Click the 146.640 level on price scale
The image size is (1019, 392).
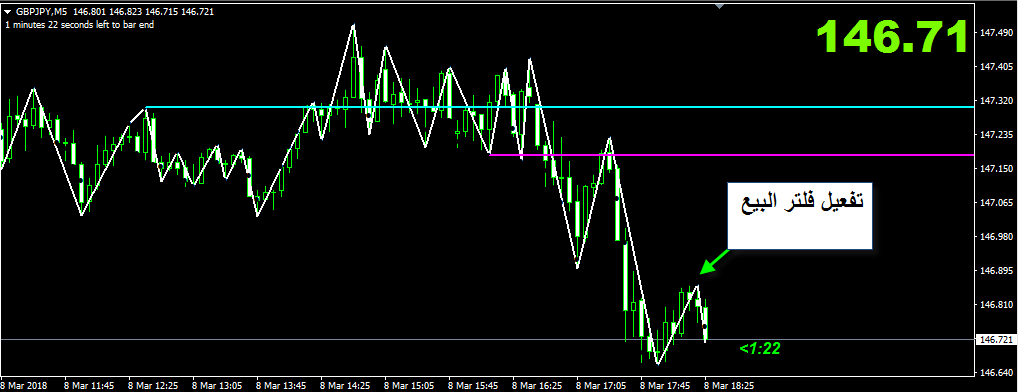[x=995, y=373]
